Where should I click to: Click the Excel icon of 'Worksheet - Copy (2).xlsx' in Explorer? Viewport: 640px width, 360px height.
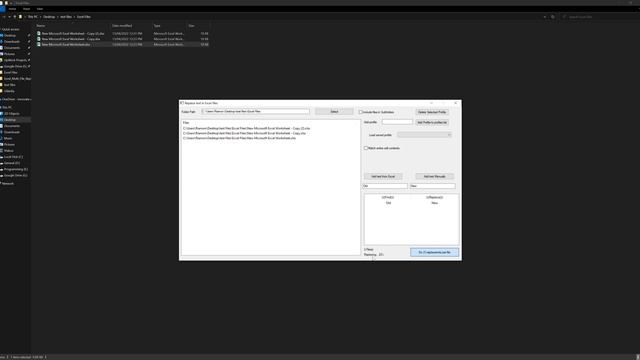39,33
